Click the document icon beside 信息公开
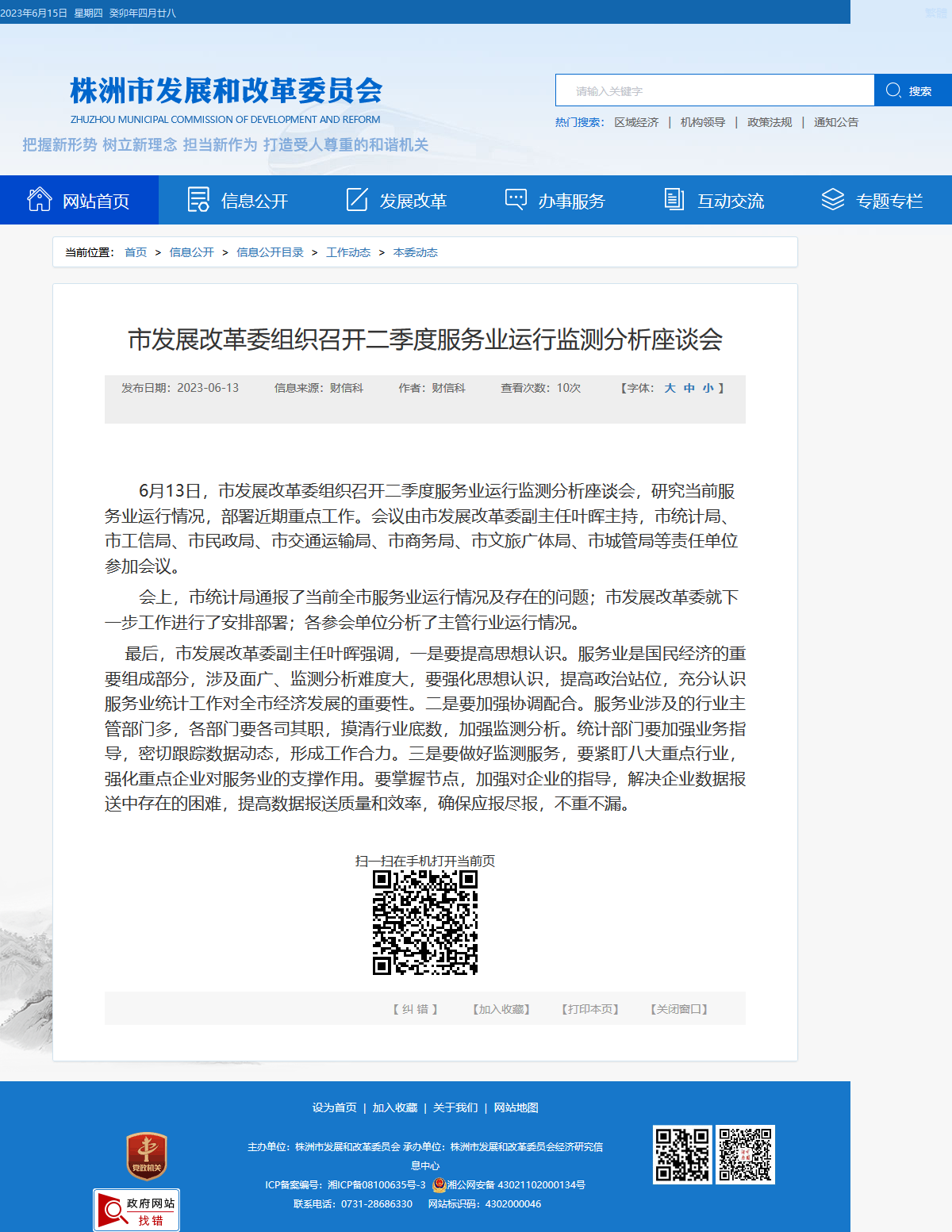952x1232 pixels. click(198, 199)
